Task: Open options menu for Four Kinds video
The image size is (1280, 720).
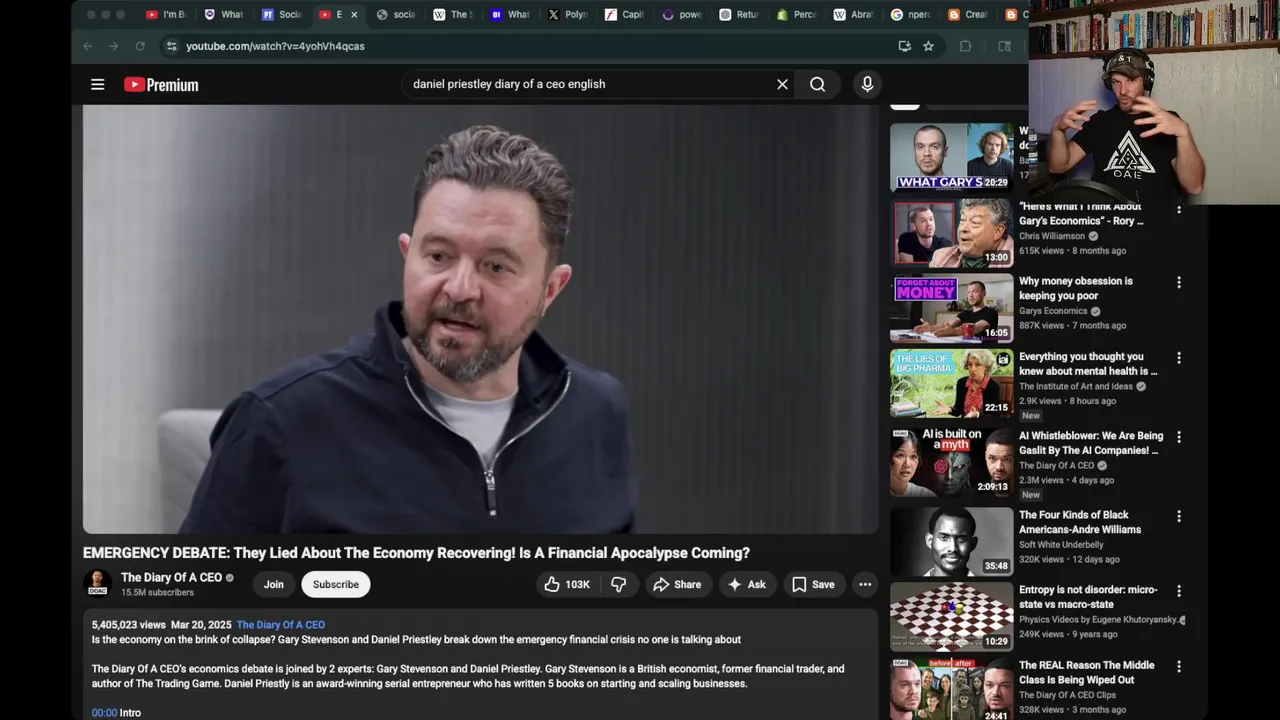Action: [x=1178, y=516]
